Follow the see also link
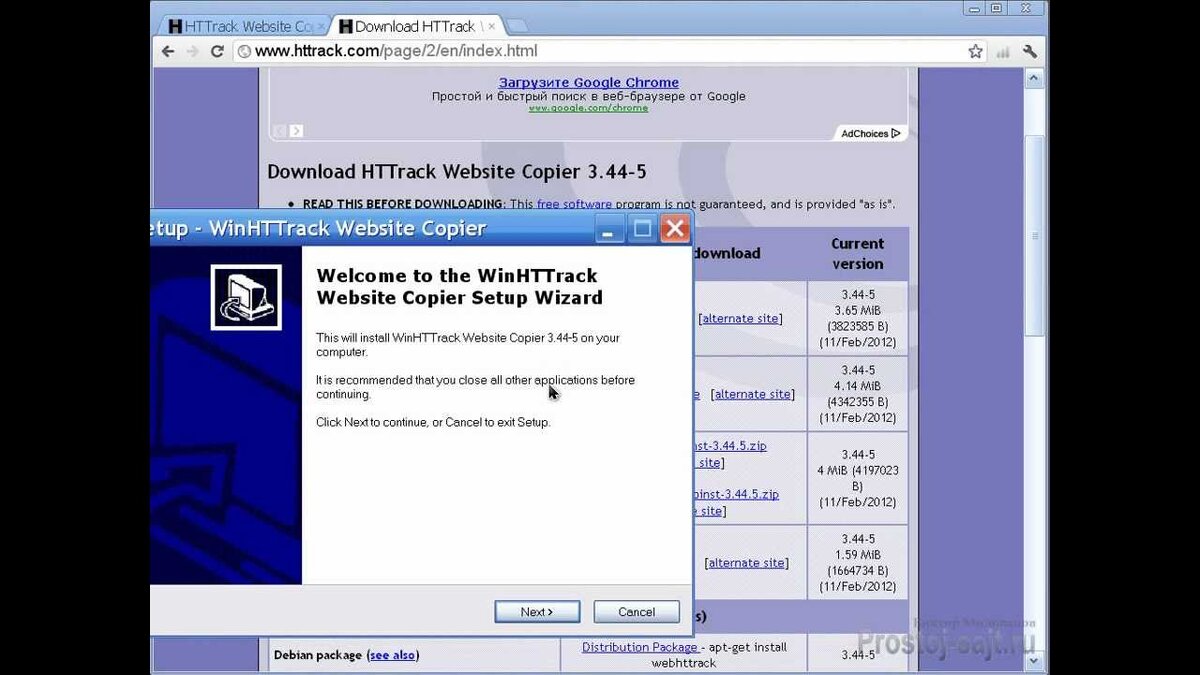The width and height of the screenshot is (1200, 675). [392, 655]
